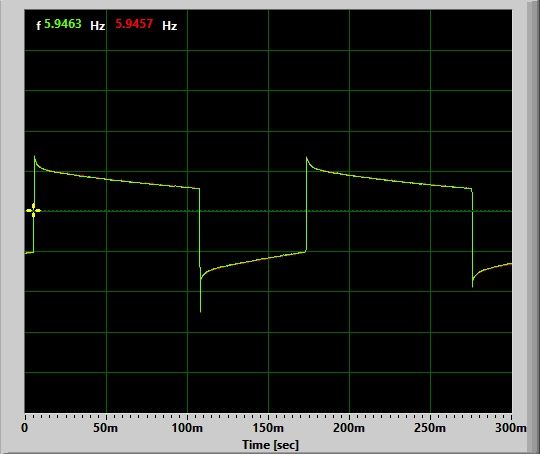Viewport: 540px width, 454px height.
Task: Click the 300m time axis label
Action: (511, 427)
